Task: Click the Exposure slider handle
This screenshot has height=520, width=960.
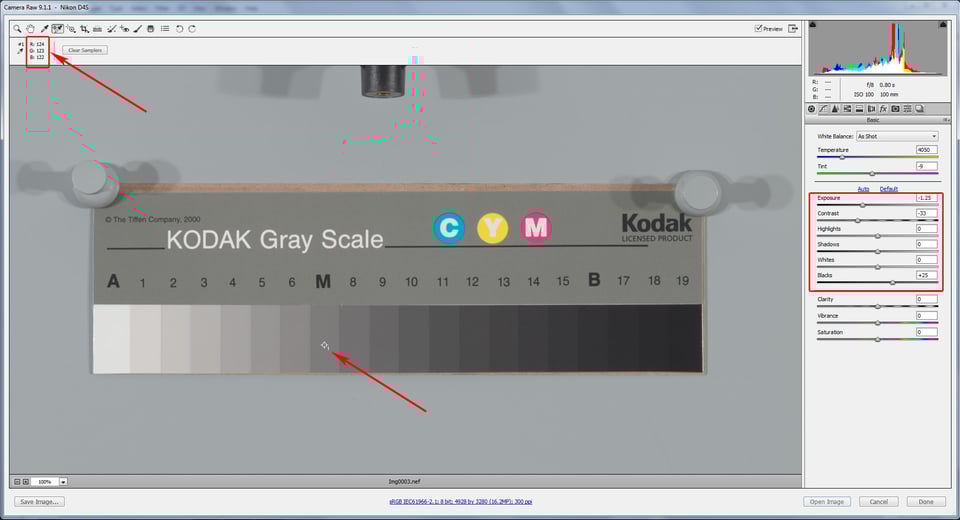Action: pyautogui.click(x=863, y=205)
